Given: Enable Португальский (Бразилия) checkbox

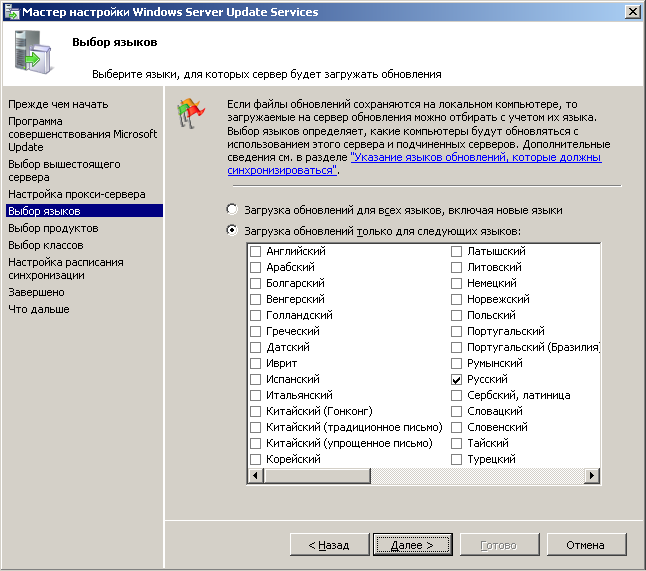Looking at the screenshot, I should tap(456, 347).
